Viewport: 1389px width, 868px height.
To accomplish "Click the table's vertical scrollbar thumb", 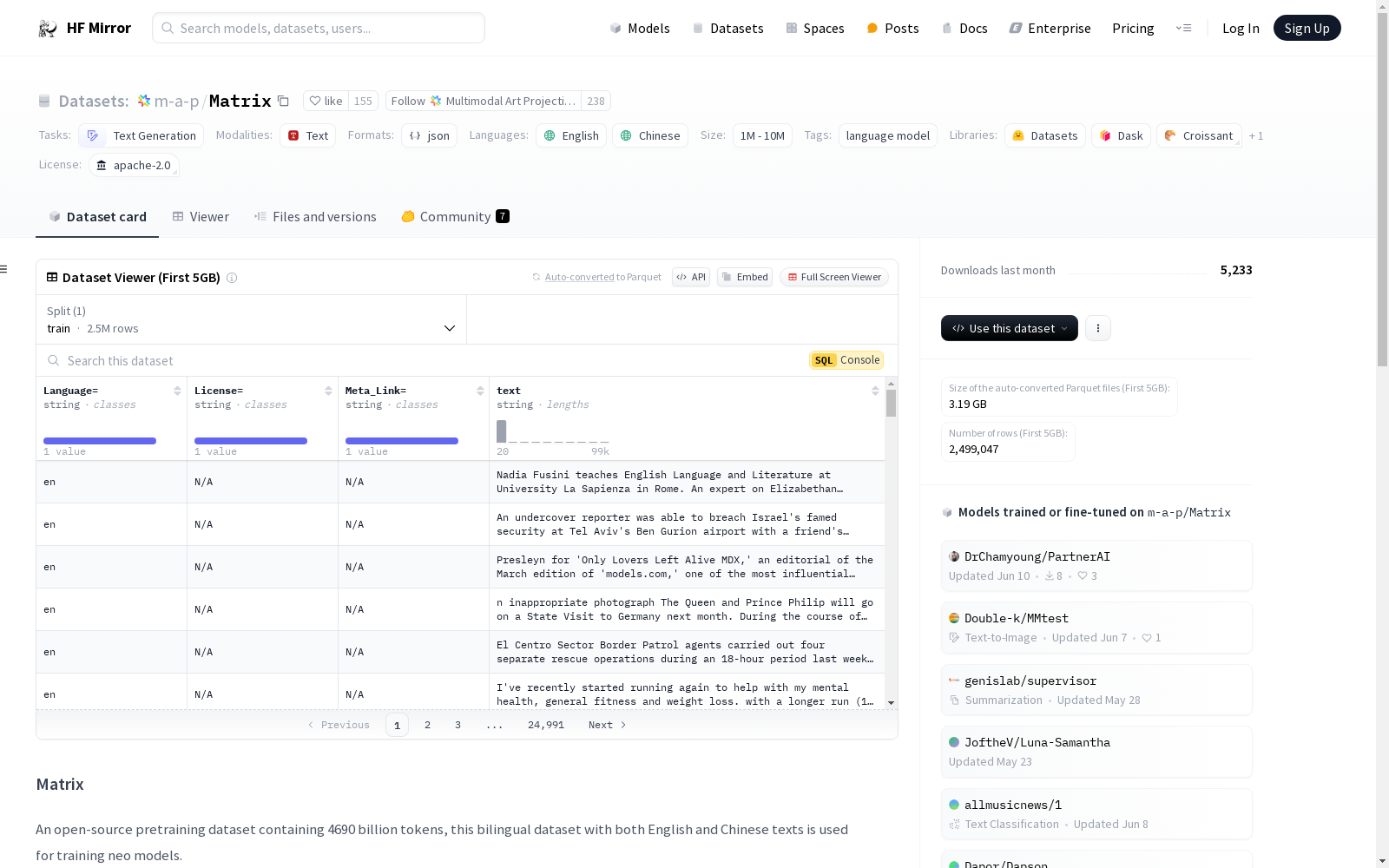I will (x=891, y=403).
